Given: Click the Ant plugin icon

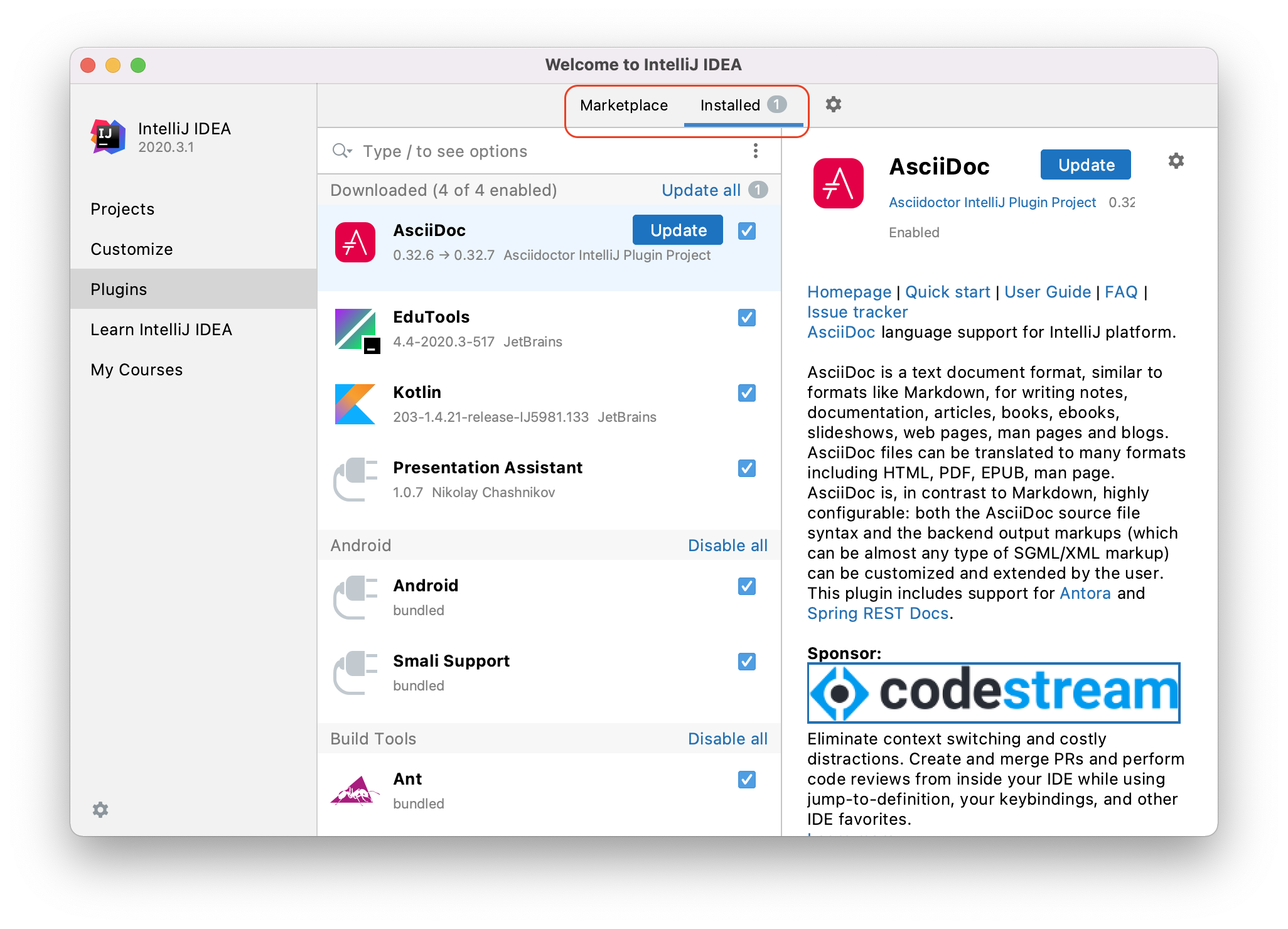Looking at the screenshot, I should click(355, 791).
